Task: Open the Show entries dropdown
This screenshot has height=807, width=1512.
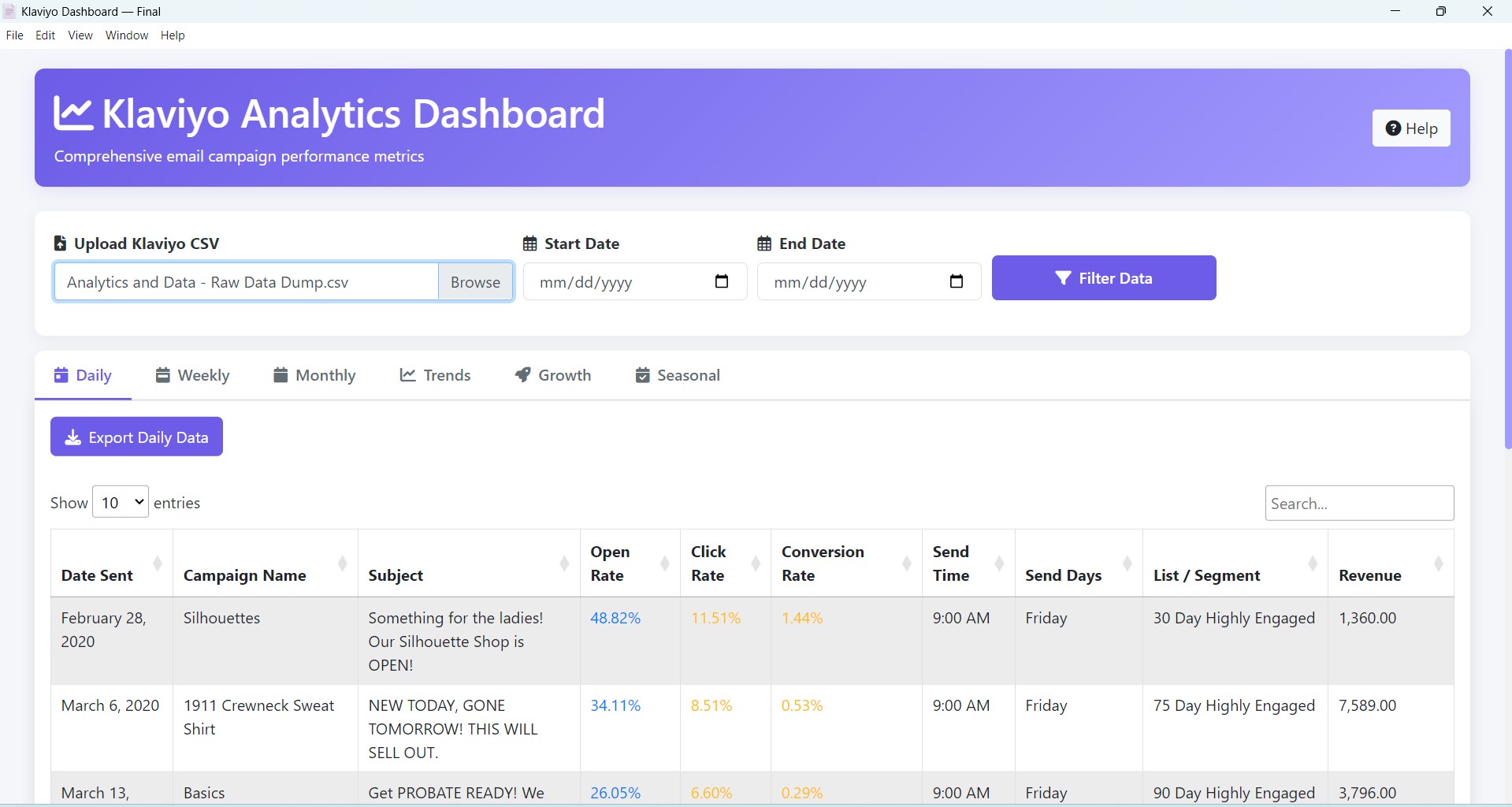Action: [x=119, y=502]
